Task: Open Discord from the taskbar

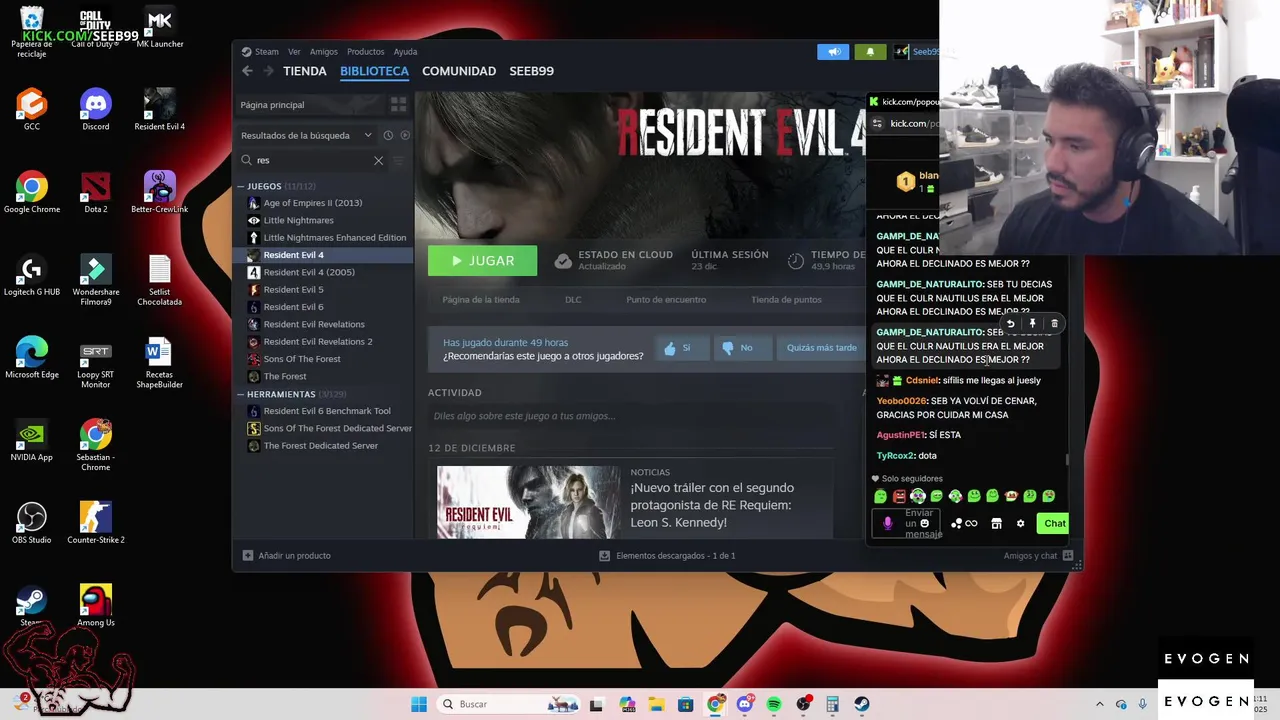Action: click(x=745, y=704)
